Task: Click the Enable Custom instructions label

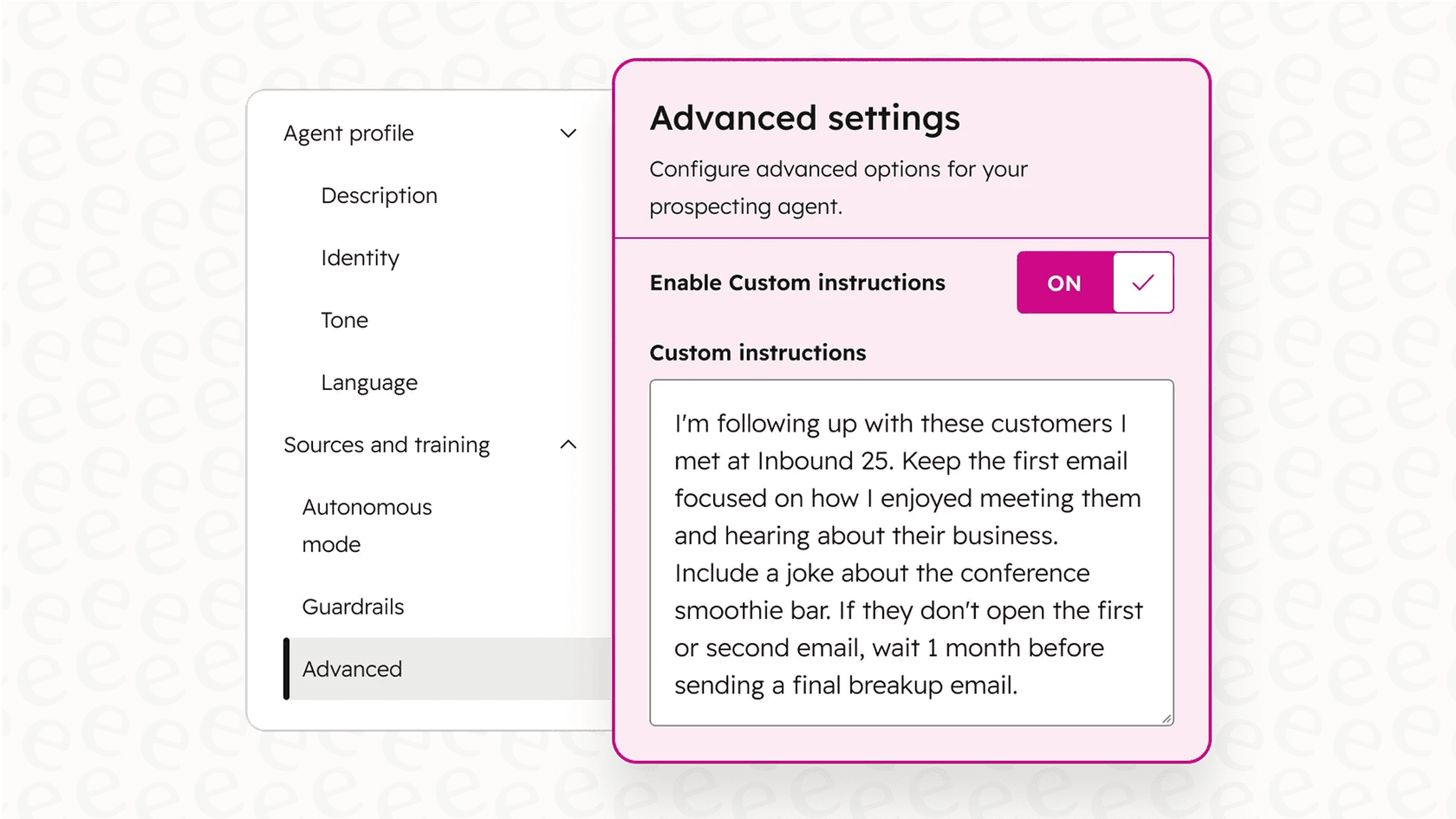Action: 796,283
